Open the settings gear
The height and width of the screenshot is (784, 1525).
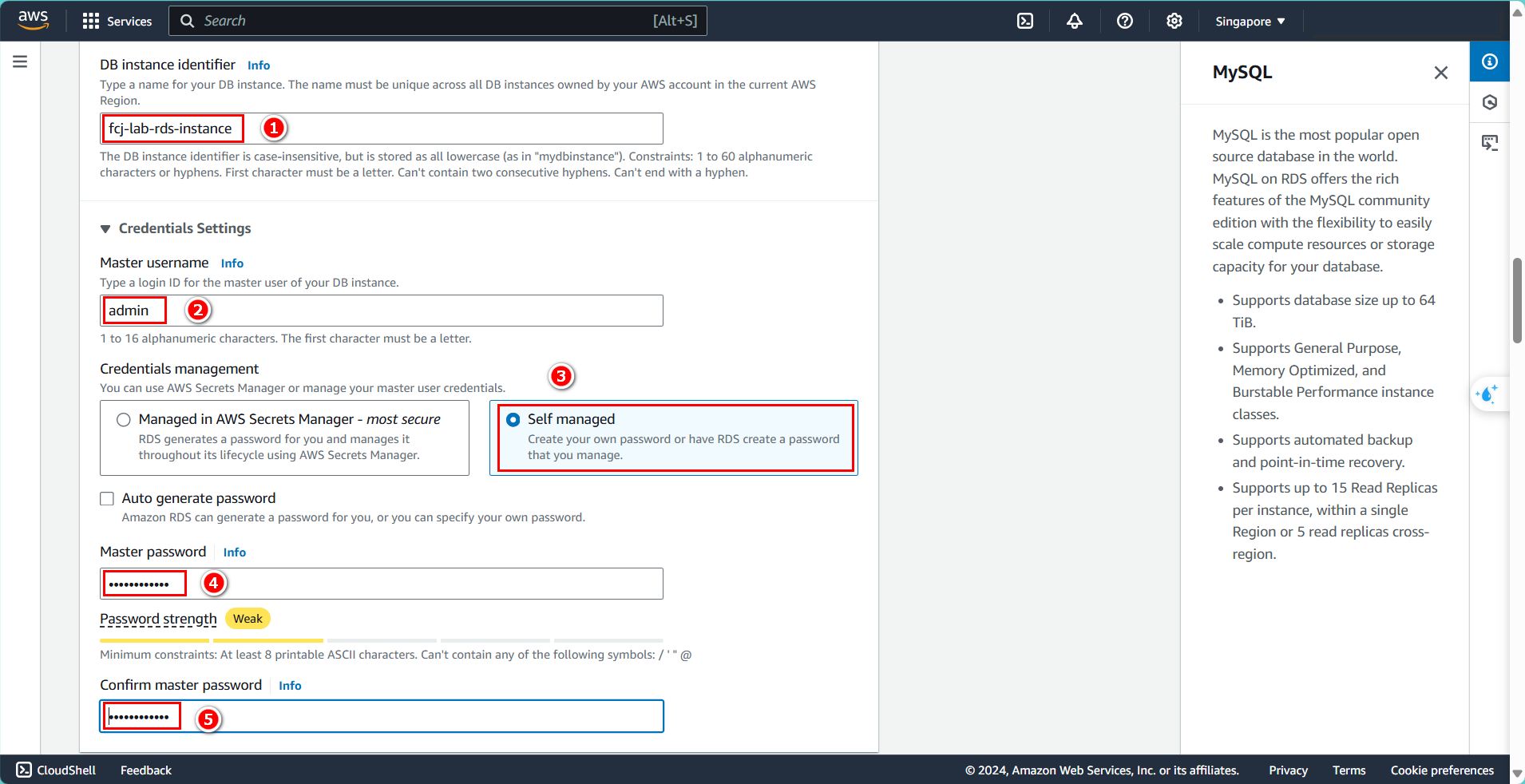[x=1174, y=21]
